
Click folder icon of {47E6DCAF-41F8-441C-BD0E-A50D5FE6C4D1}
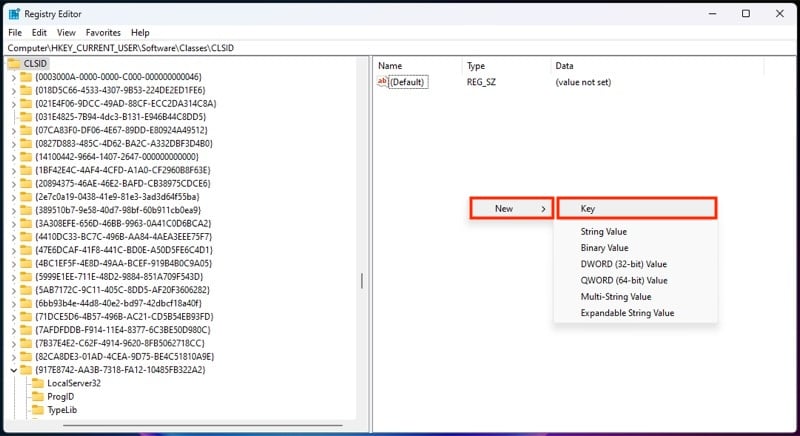tap(26, 250)
